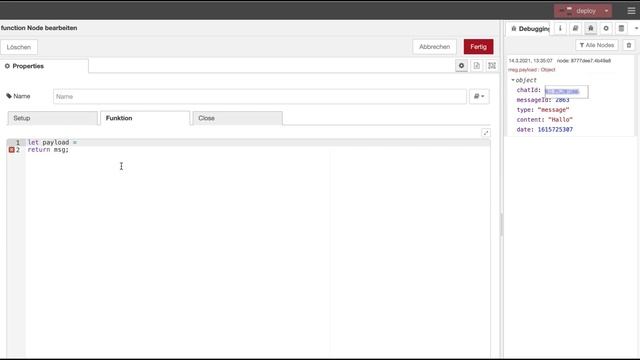Click the highlighted chatId value

point(562,91)
